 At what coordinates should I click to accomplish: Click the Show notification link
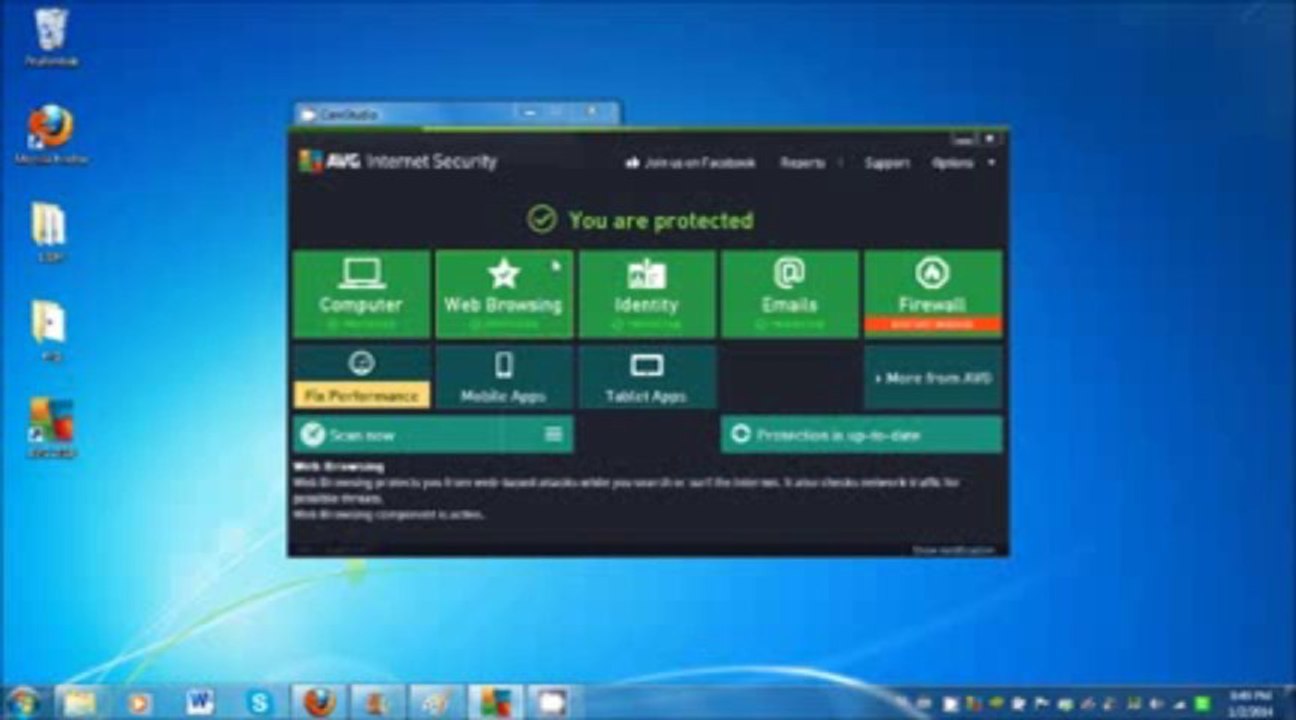click(x=953, y=549)
